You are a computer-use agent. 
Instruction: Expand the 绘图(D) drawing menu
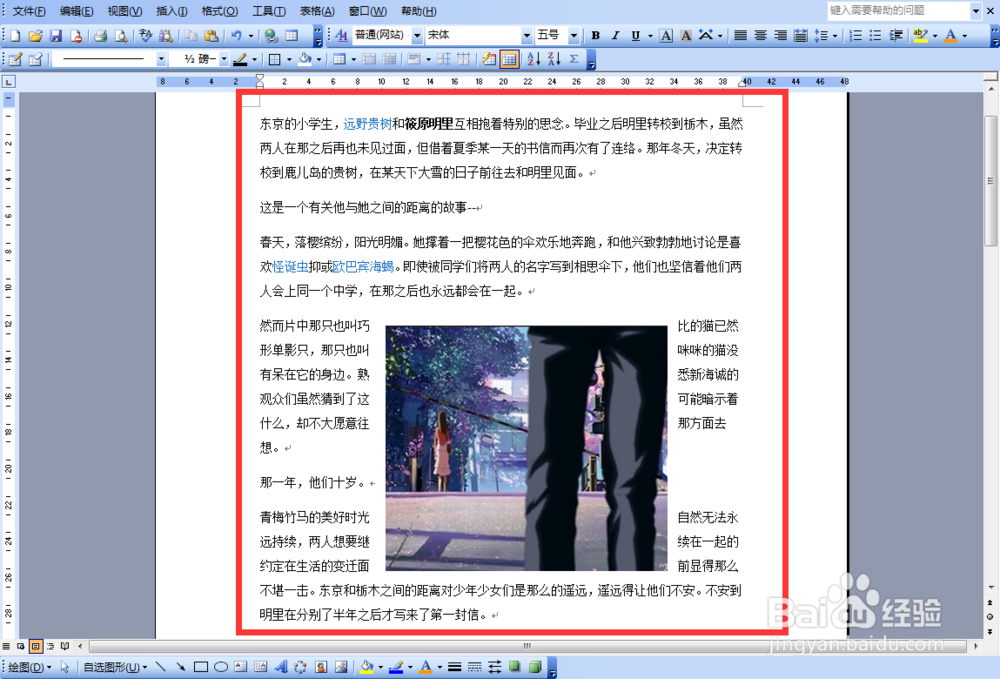[30, 668]
